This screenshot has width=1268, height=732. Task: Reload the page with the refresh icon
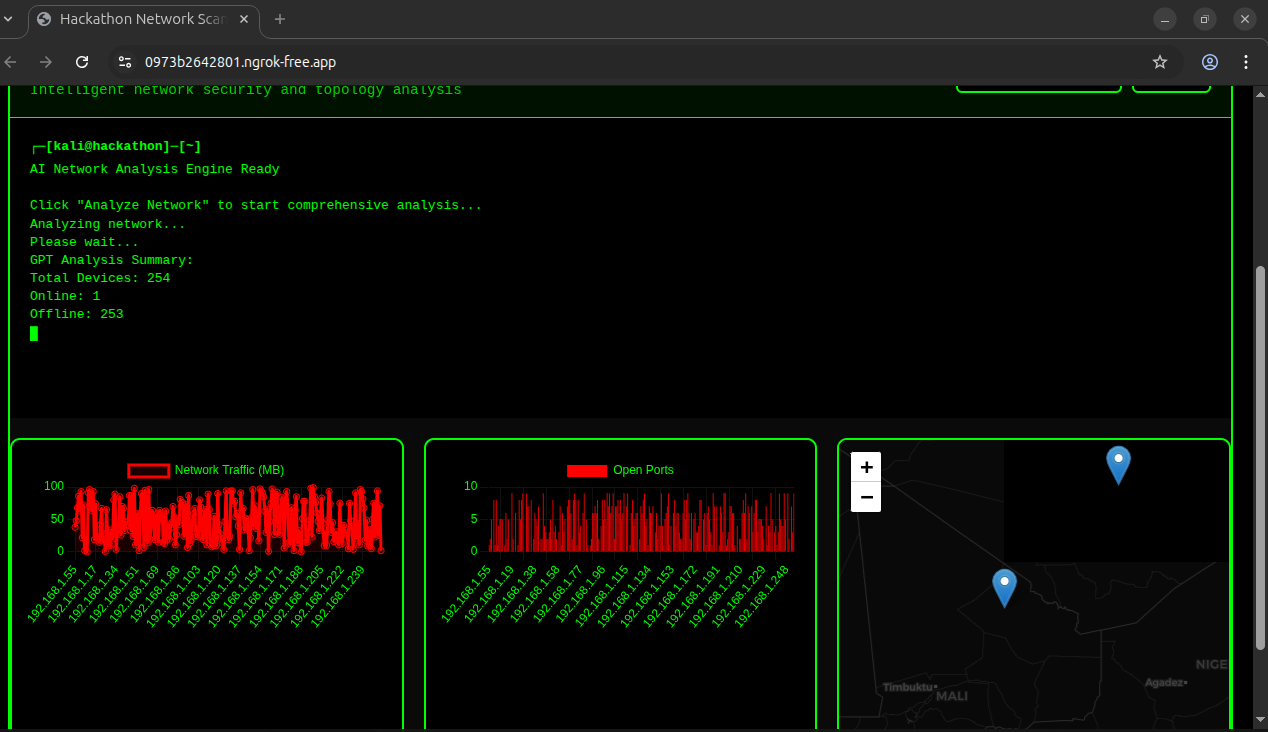(x=82, y=62)
